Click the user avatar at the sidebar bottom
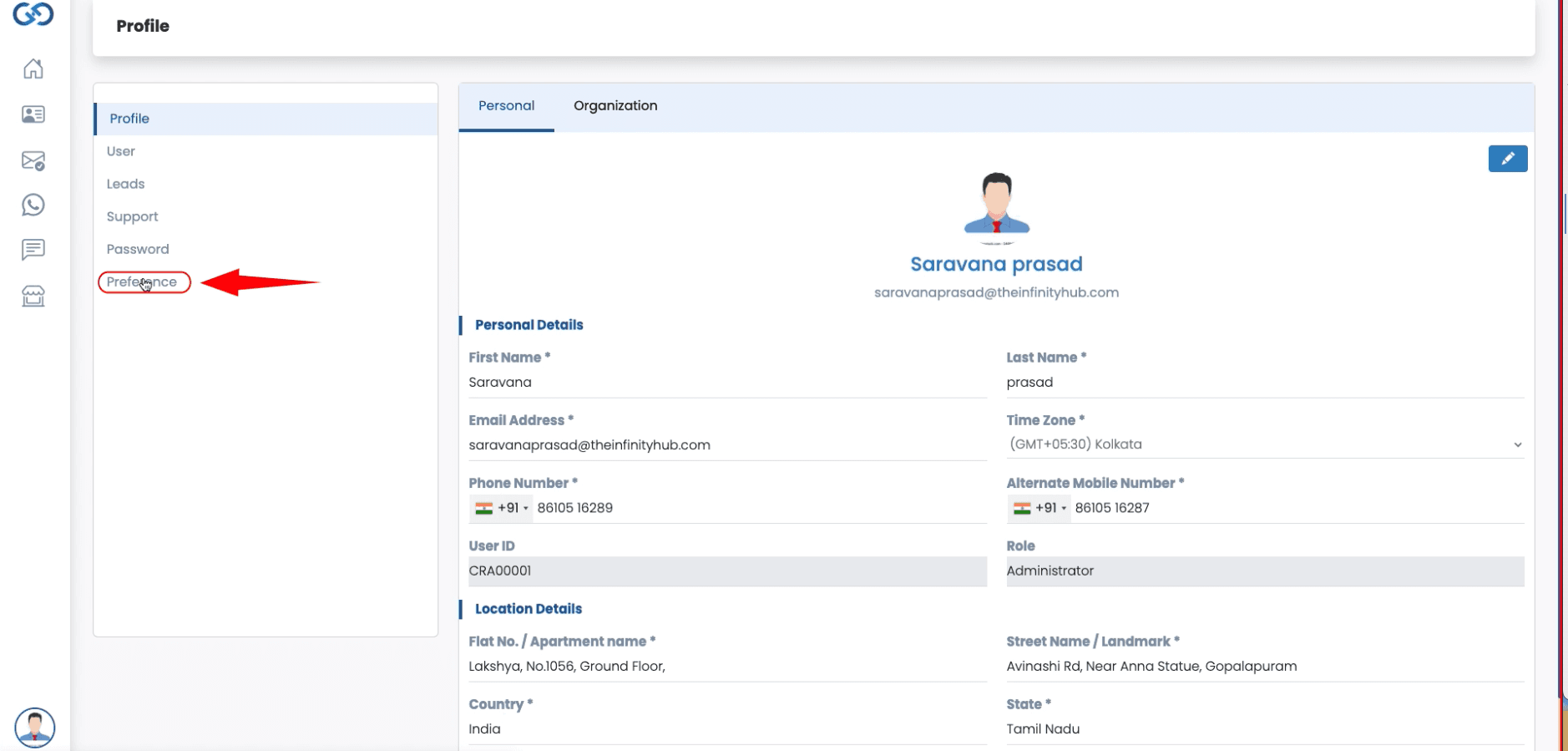The height and width of the screenshot is (751, 1568). (35, 727)
